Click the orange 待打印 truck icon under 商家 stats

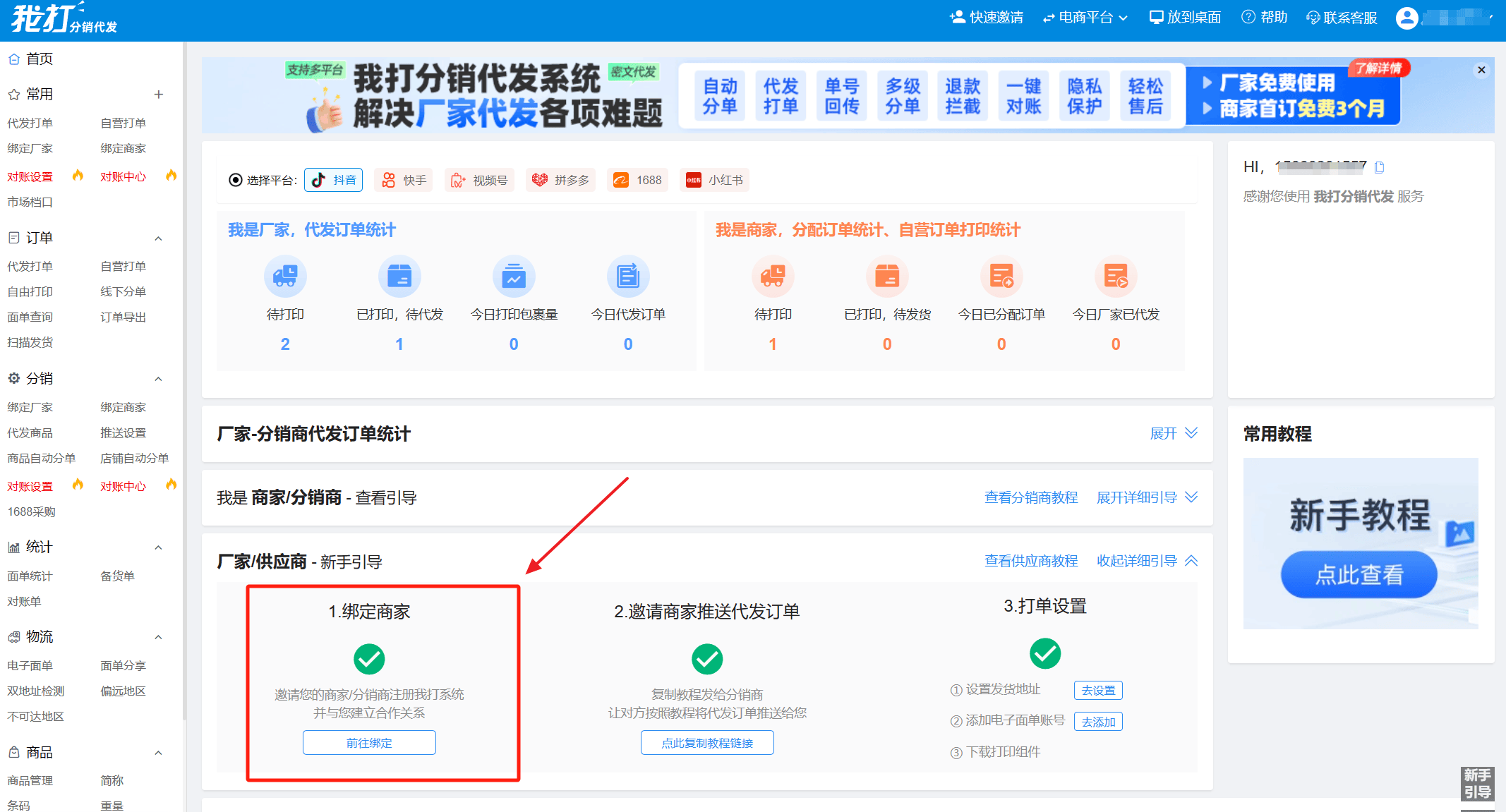tap(773, 276)
